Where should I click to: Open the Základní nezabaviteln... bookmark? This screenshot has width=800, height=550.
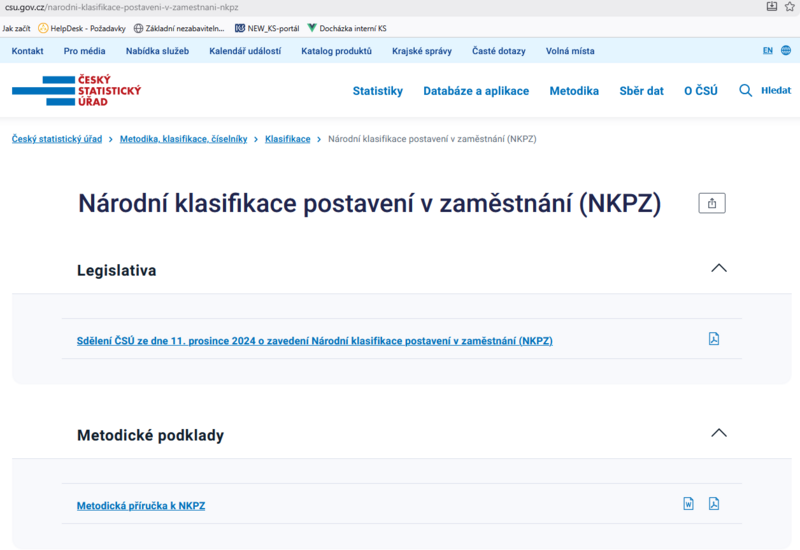tap(179, 29)
